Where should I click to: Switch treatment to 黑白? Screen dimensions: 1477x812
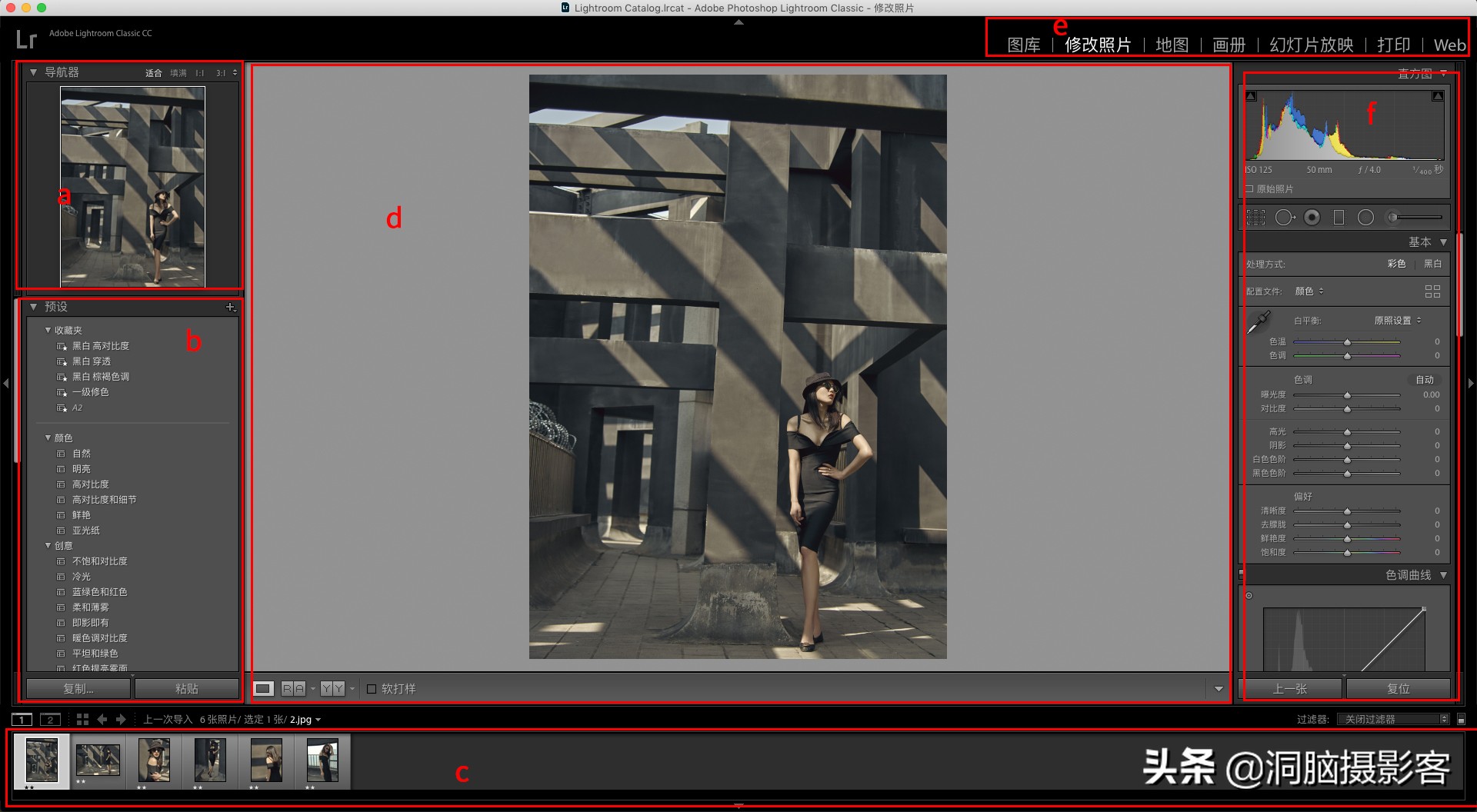pyautogui.click(x=1432, y=264)
